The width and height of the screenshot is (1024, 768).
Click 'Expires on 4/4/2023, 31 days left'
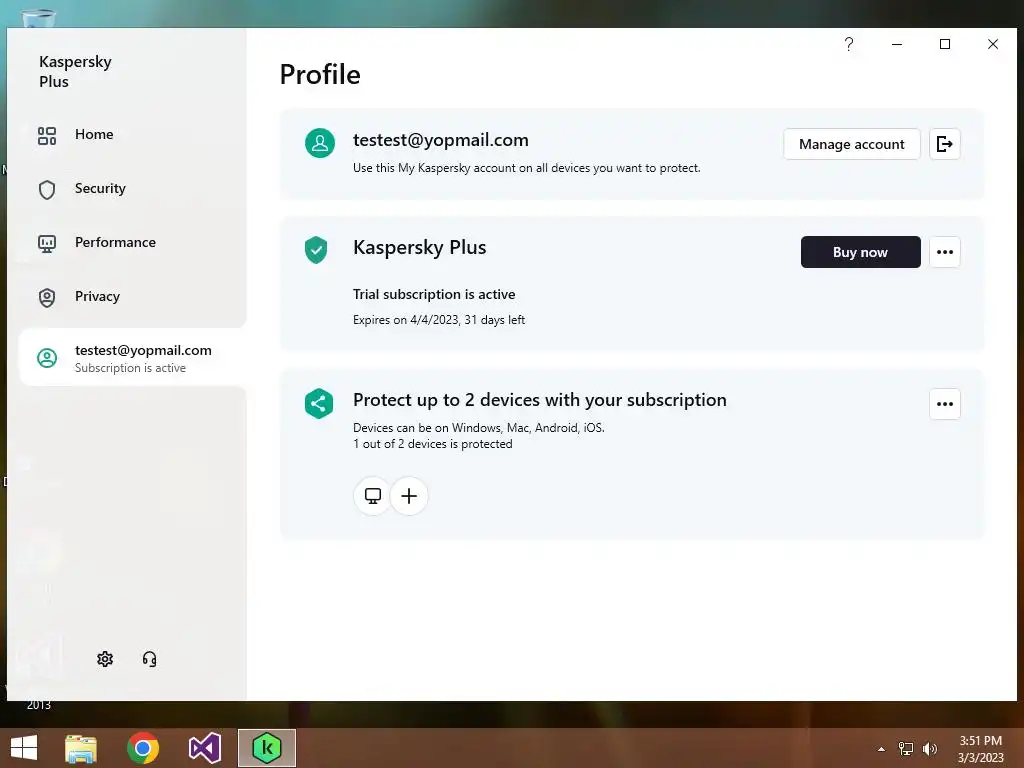pyautogui.click(x=439, y=320)
